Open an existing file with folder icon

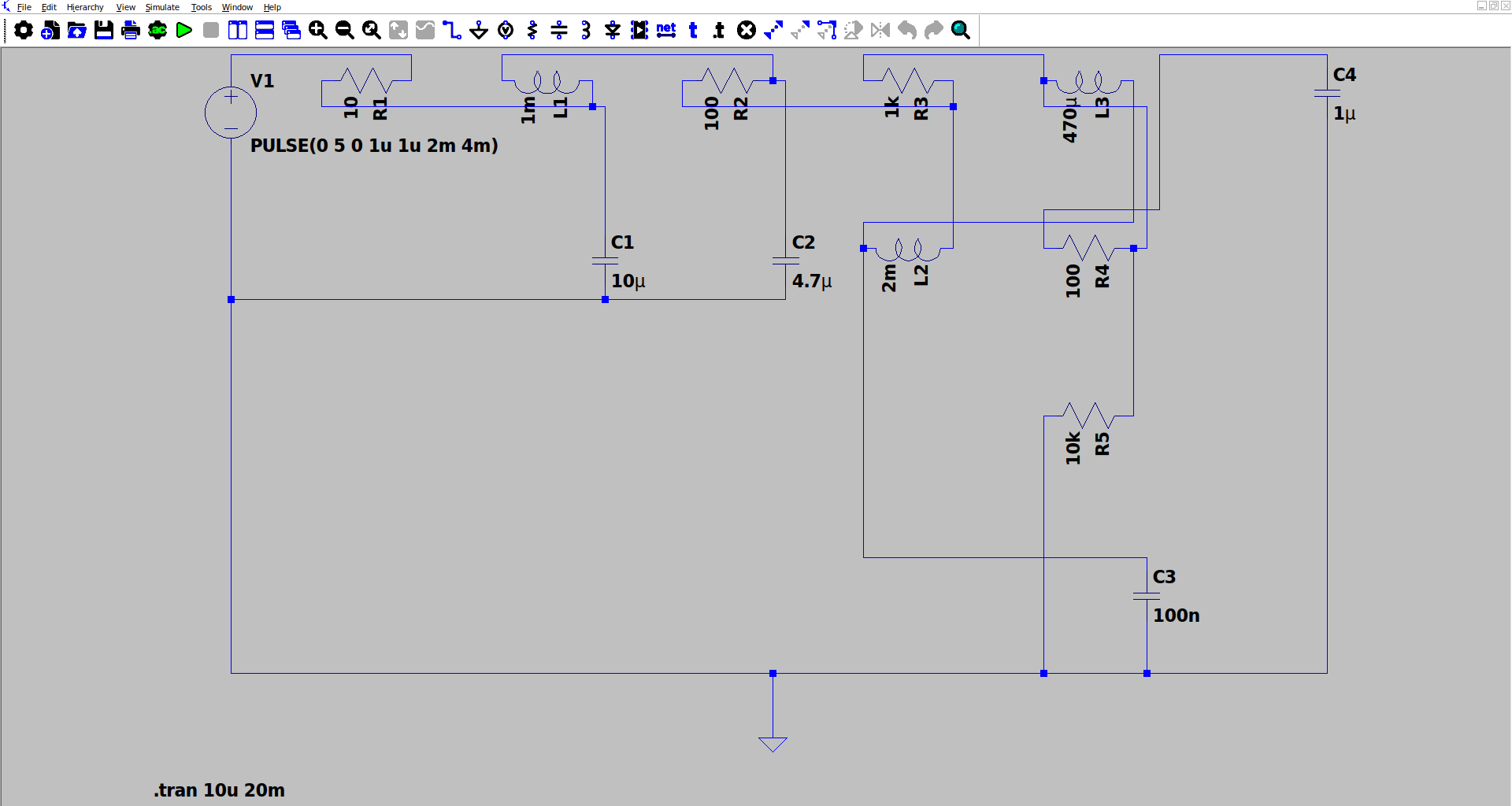77,31
